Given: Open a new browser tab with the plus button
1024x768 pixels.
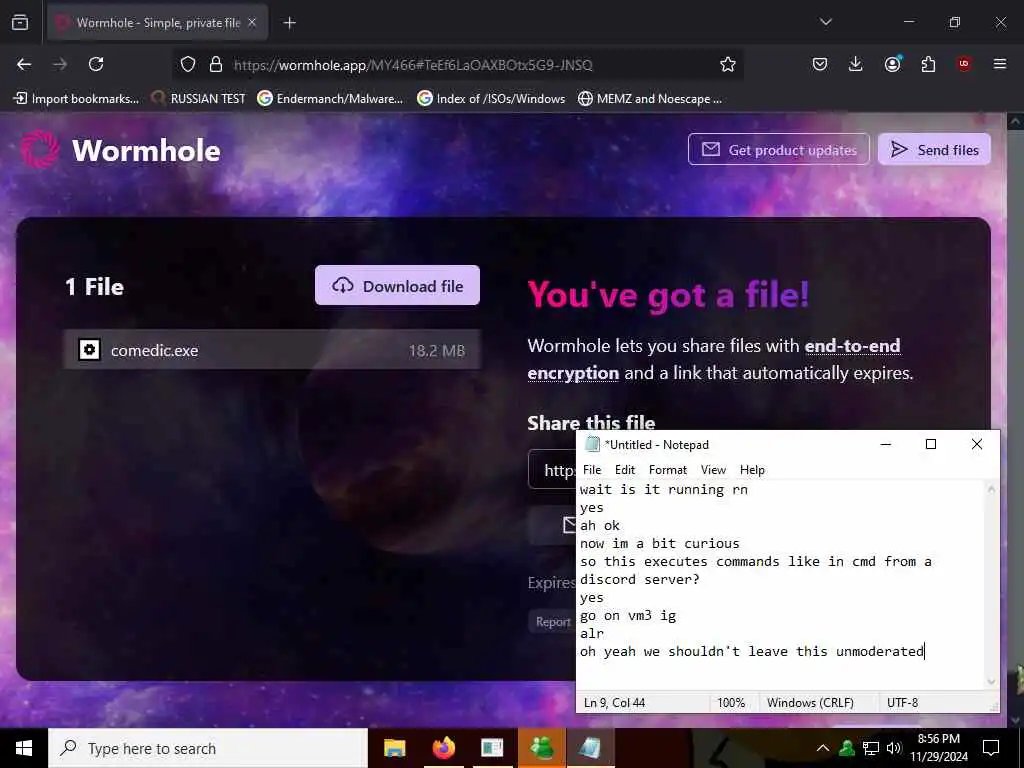Looking at the screenshot, I should pyautogui.click(x=290, y=23).
